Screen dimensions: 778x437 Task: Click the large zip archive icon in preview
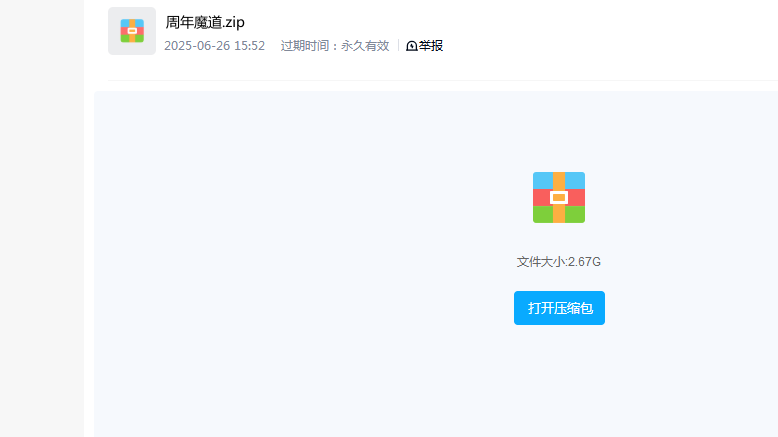point(559,197)
